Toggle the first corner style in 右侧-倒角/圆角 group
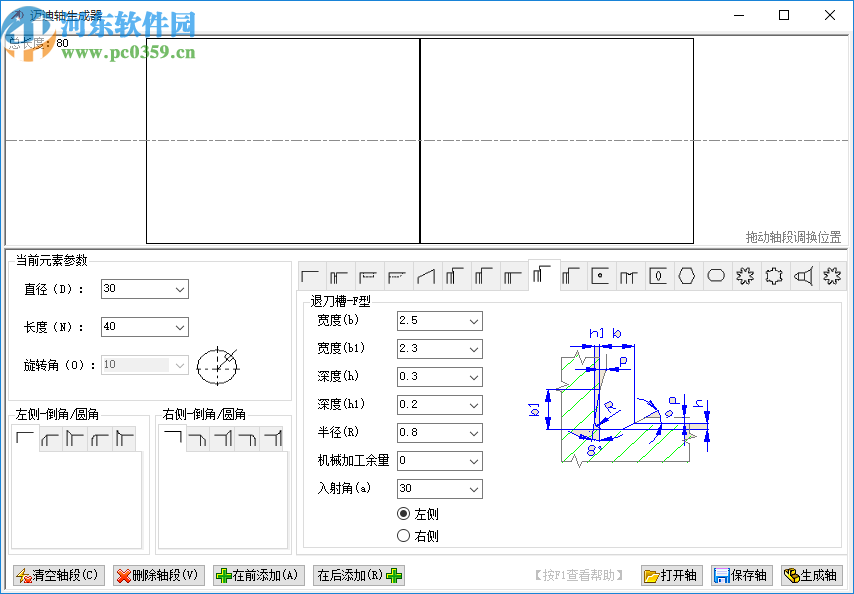The image size is (854, 594). pos(173,438)
